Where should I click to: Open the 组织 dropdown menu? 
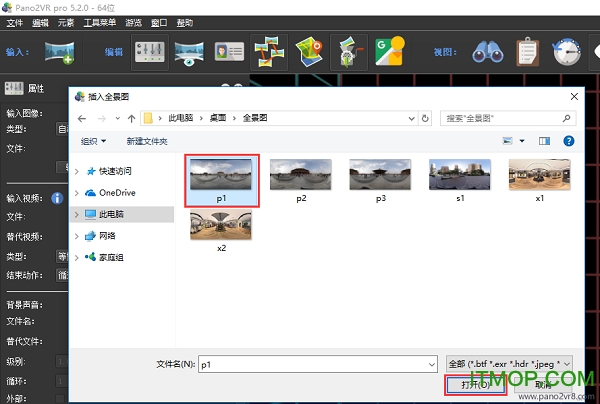pyautogui.click(x=94, y=142)
